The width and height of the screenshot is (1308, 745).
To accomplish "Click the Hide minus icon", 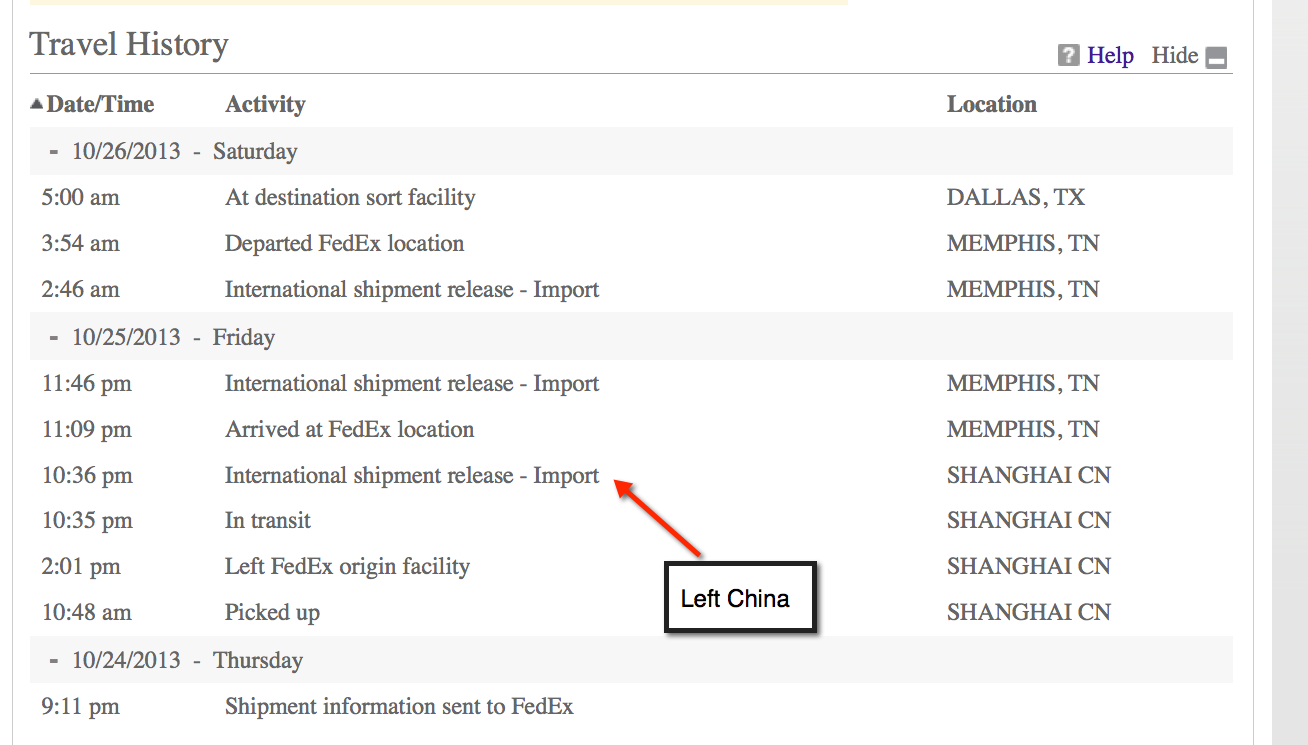I will tap(1216, 57).
